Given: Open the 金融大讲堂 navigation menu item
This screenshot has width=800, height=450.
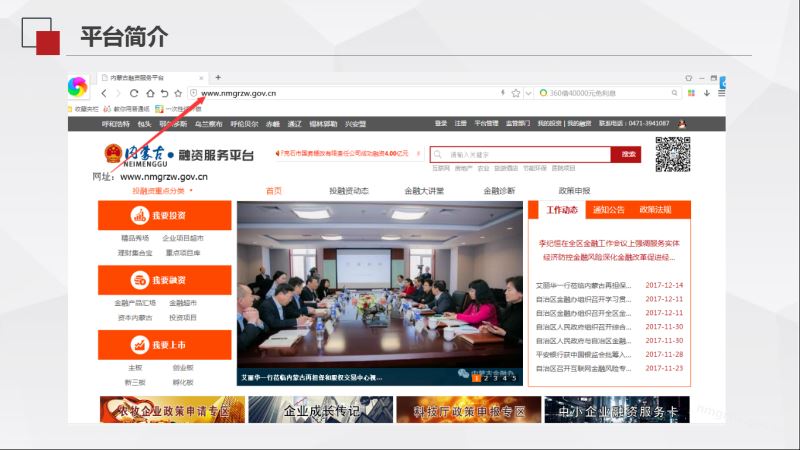Looking at the screenshot, I should click(x=424, y=190).
